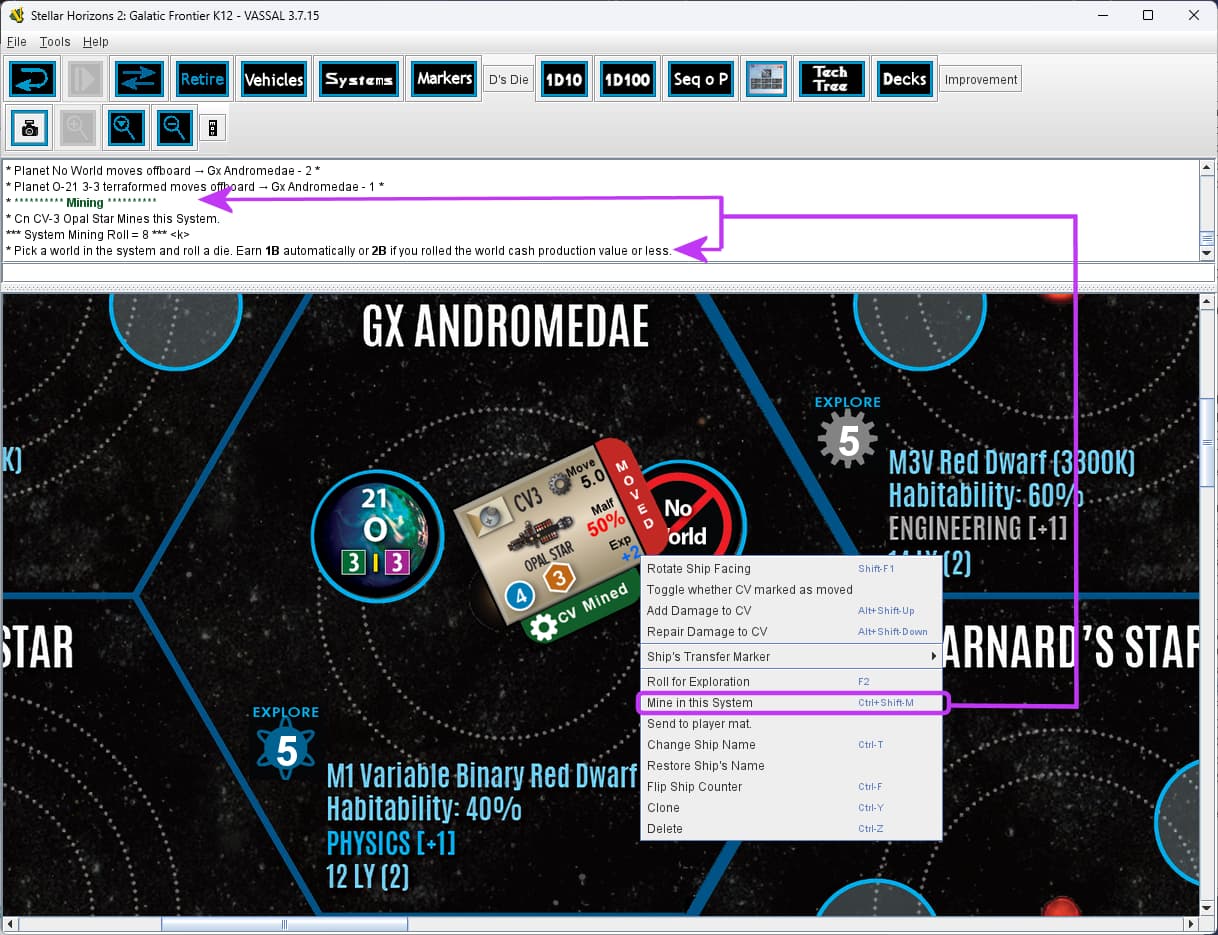
Task: Open the Markers palette
Action: point(444,79)
